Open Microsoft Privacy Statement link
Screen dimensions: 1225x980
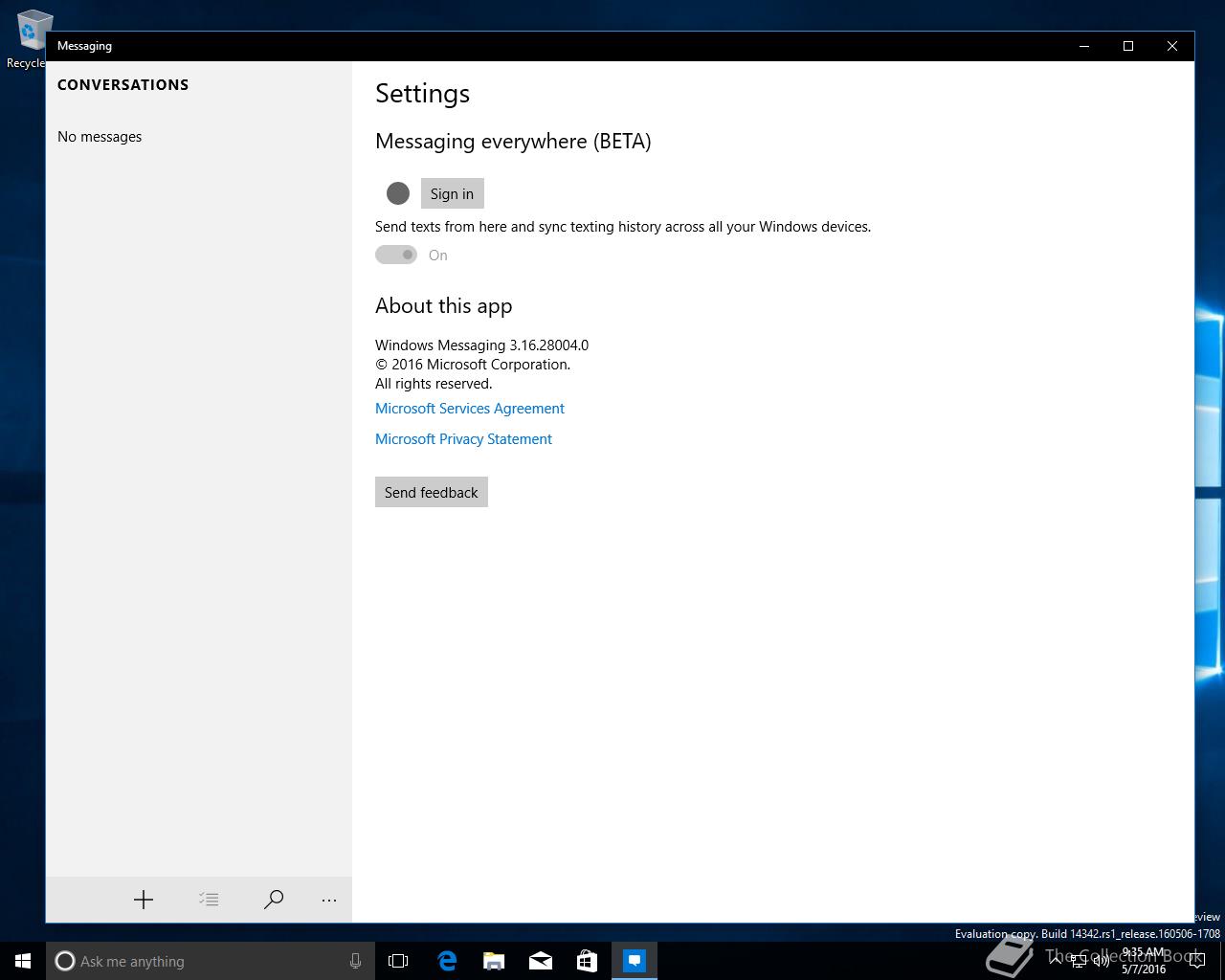(463, 439)
